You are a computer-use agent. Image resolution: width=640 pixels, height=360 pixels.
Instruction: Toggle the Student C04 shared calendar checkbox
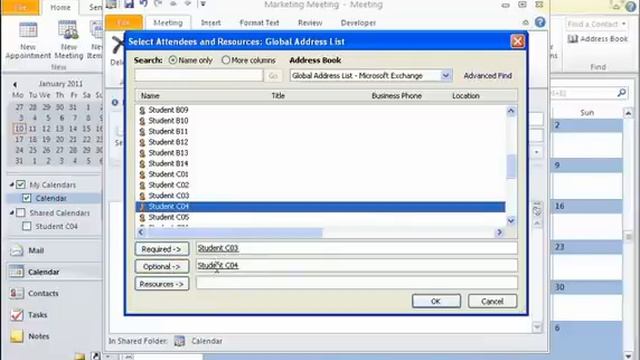[27, 226]
